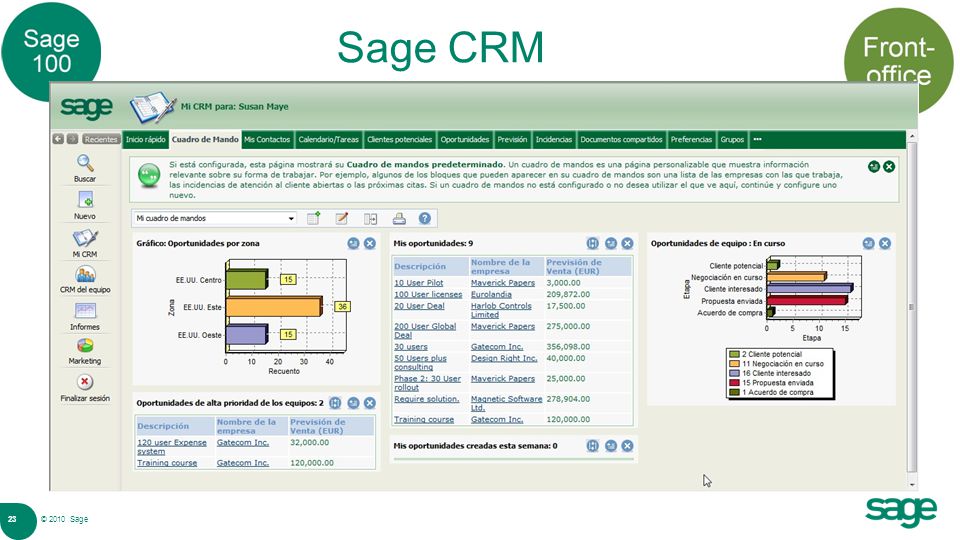Click Finalizar sesión logout icon
The height and width of the screenshot is (540, 960).
[x=85, y=382]
